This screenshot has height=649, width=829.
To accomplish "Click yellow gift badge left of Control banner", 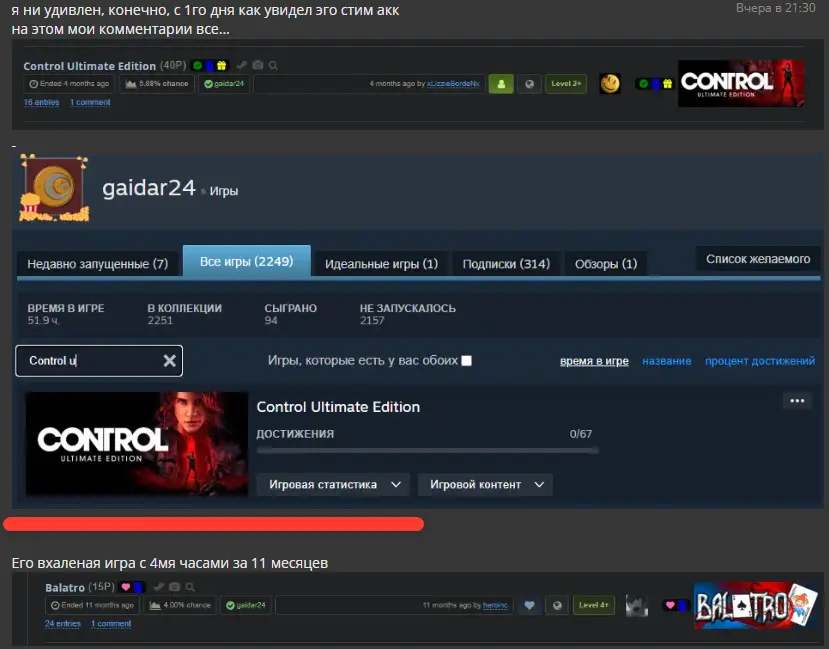I will (667, 84).
